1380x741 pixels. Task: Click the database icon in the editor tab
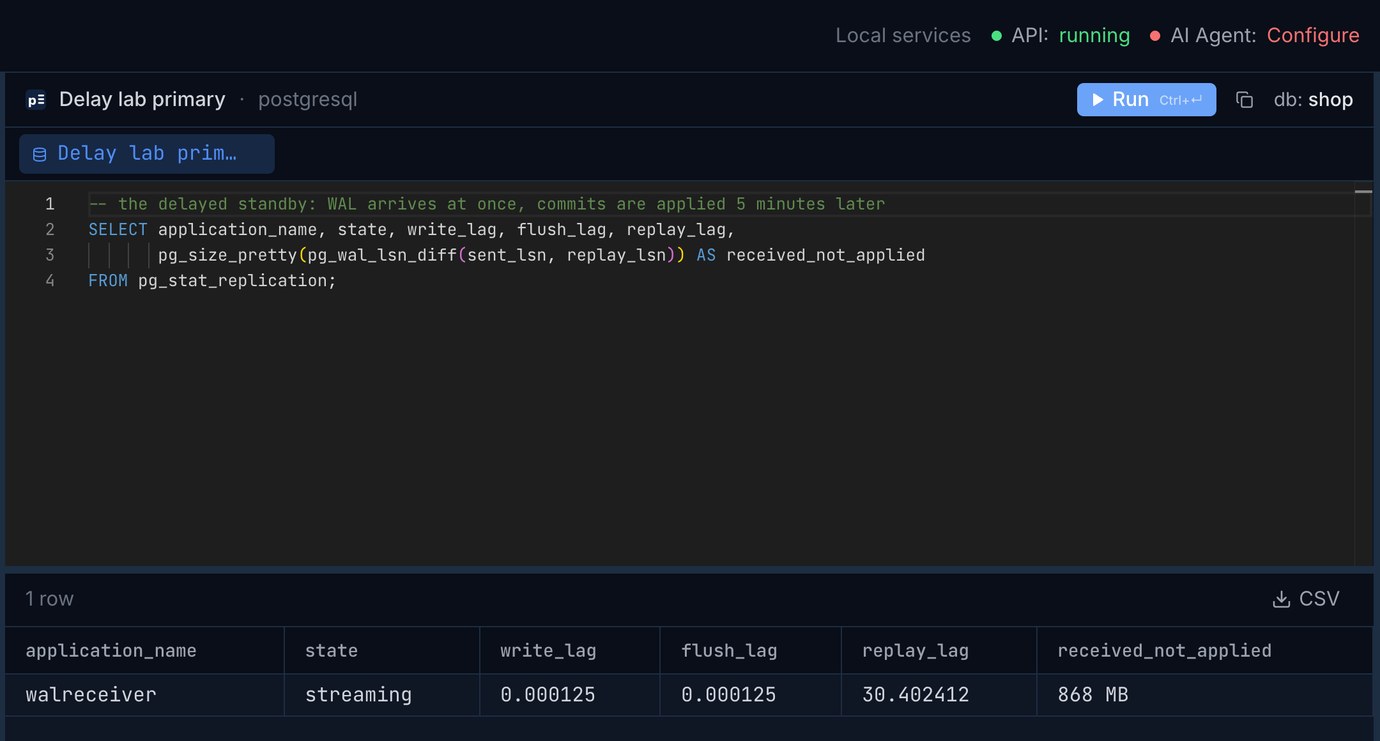(40, 154)
